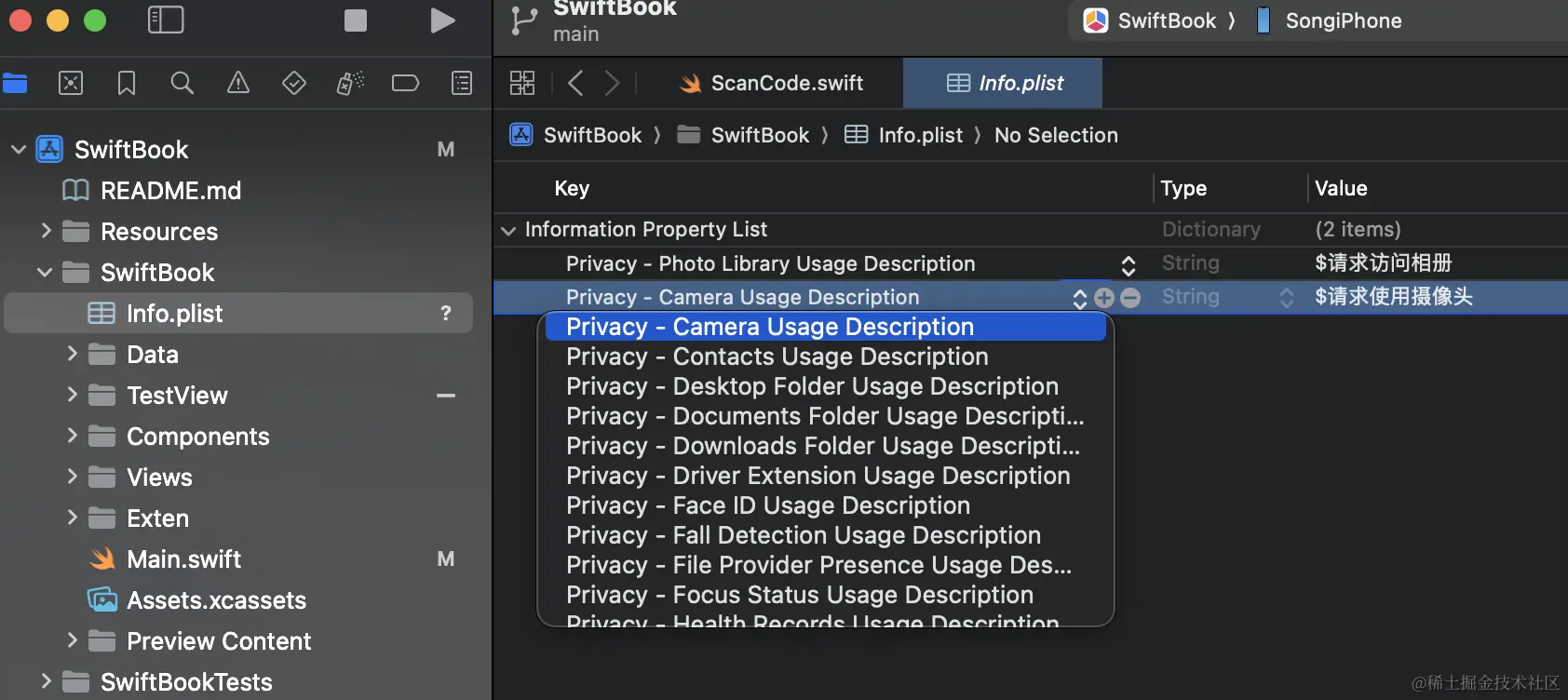Viewport: 1568px width, 700px height.
Task: Open the Bookmark navigator
Action: coord(127,83)
